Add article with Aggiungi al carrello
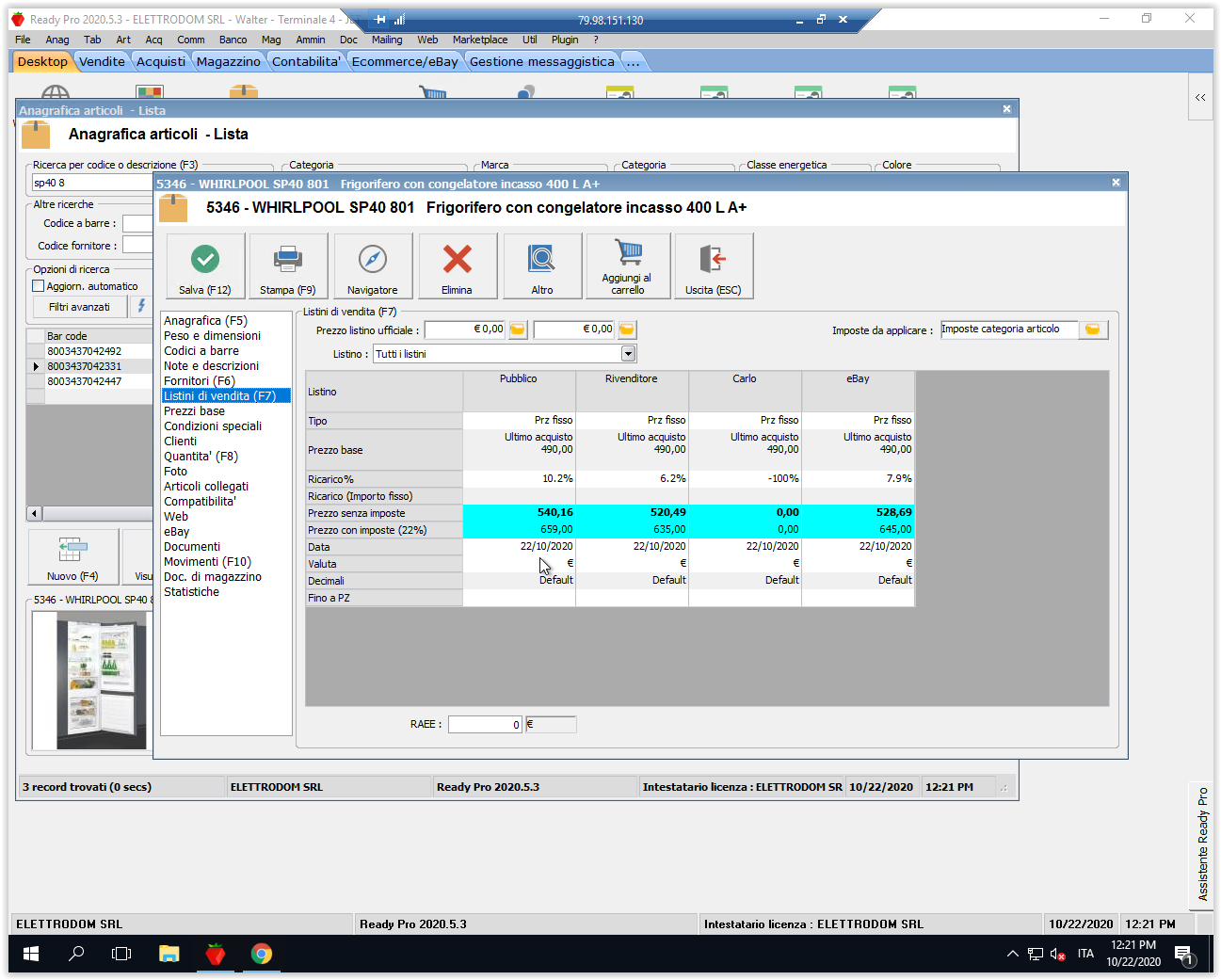 click(628, 266)
